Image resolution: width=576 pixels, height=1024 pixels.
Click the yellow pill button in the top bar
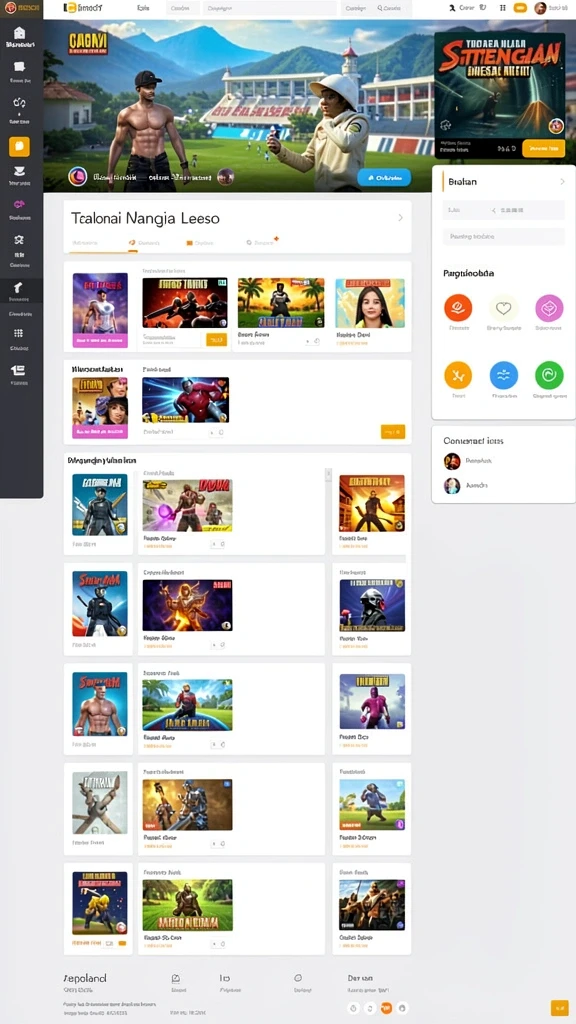[x=520, y=8]
